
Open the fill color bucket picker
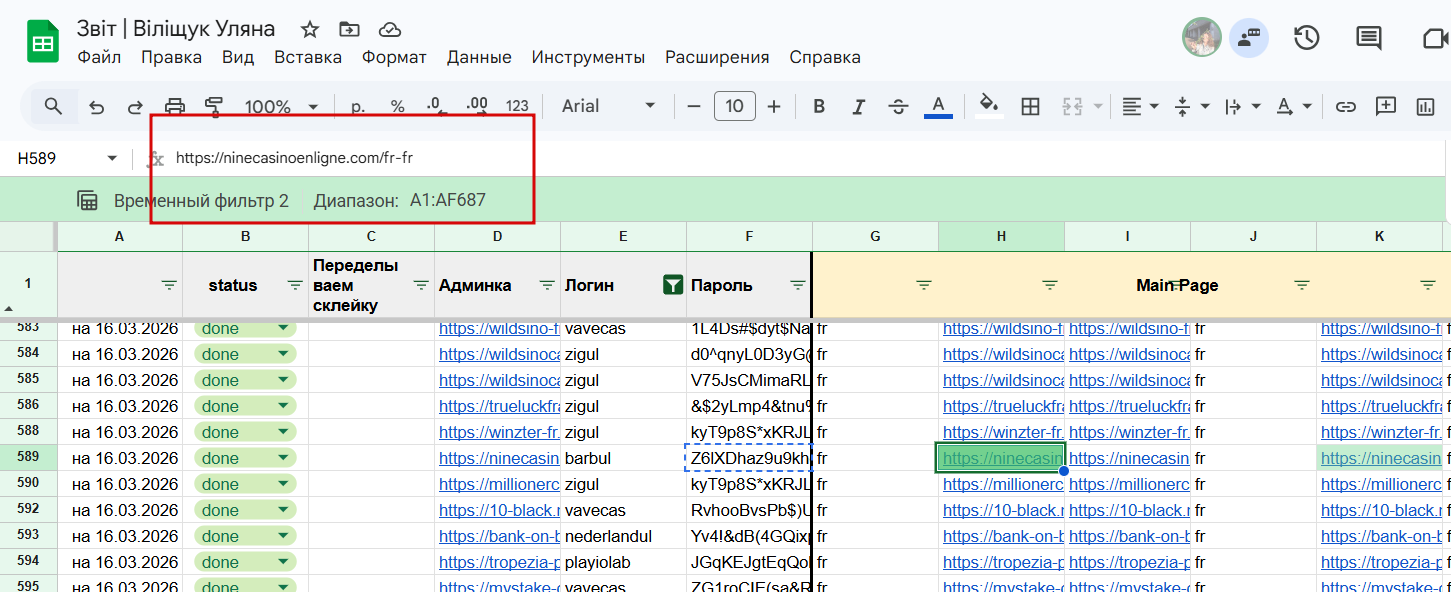click(x=989, y=106)
